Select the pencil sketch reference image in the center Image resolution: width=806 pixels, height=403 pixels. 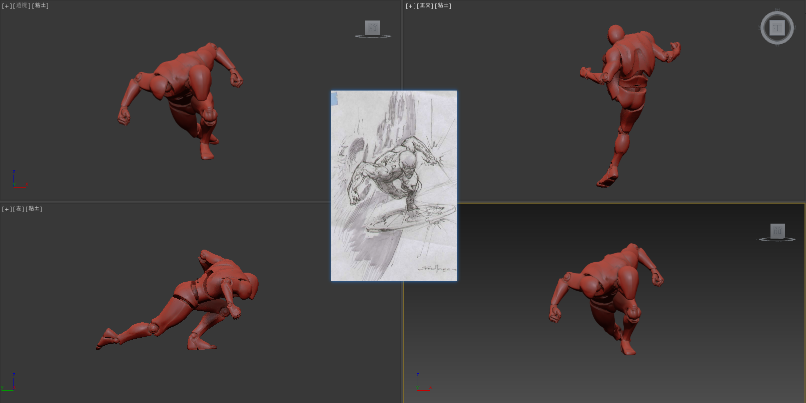(x=394, y=186)
